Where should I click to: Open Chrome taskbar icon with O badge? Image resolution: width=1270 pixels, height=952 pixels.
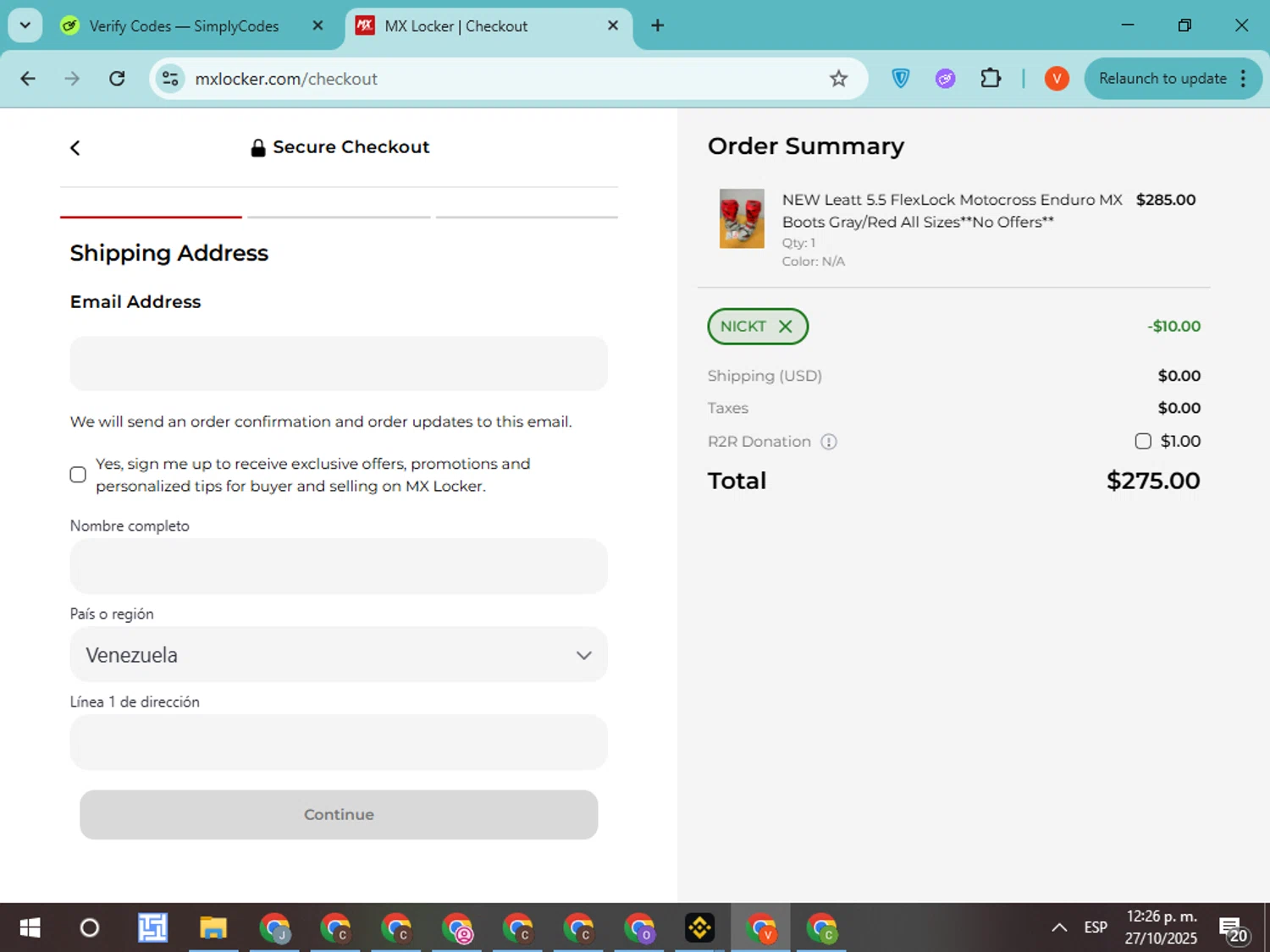[x=639, y=928]
